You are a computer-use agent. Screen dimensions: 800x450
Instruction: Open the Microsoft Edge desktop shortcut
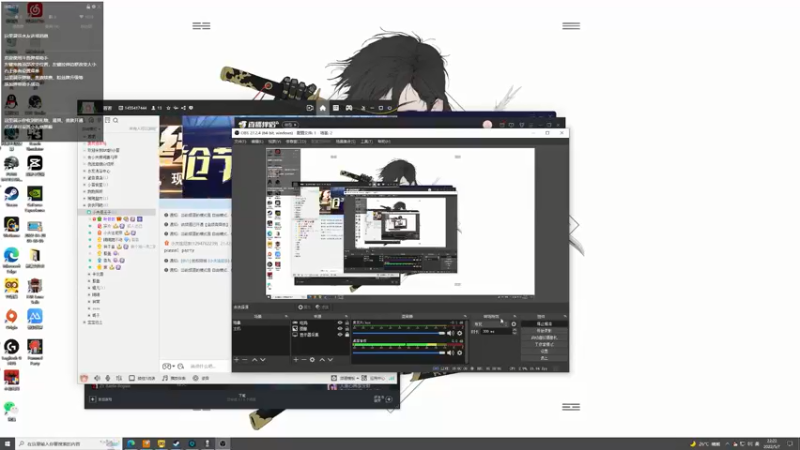[12, 259]
